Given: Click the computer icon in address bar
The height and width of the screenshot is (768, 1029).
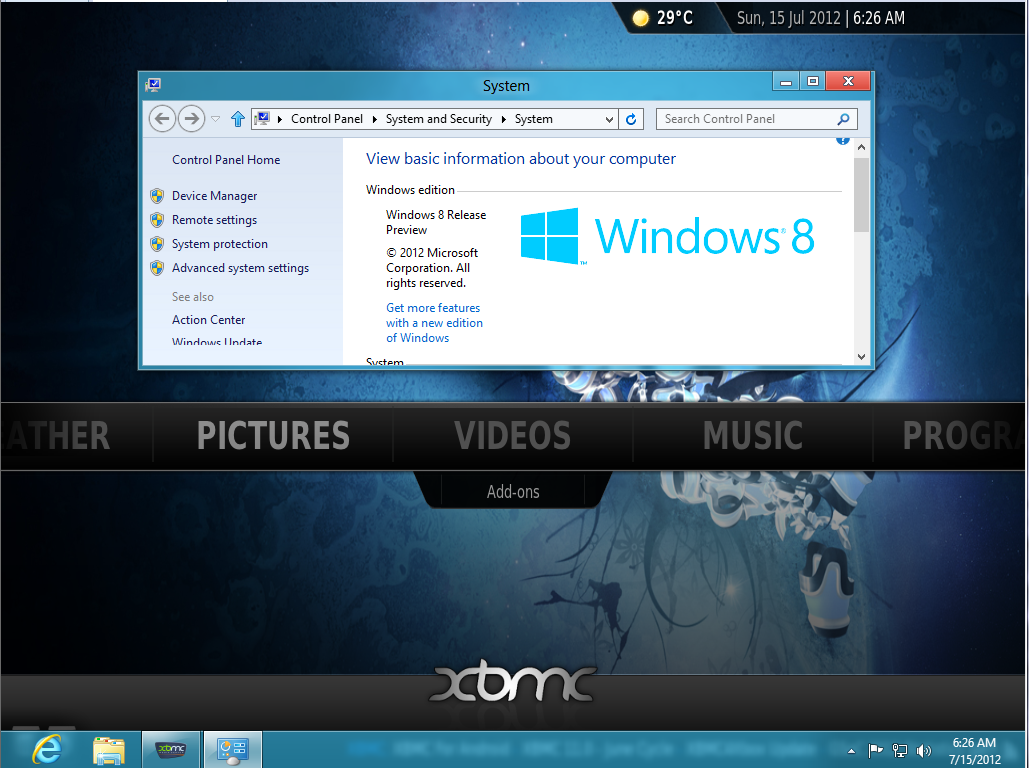Looking at the screenshot, I should pyautogui.click(x=262, y=119).
